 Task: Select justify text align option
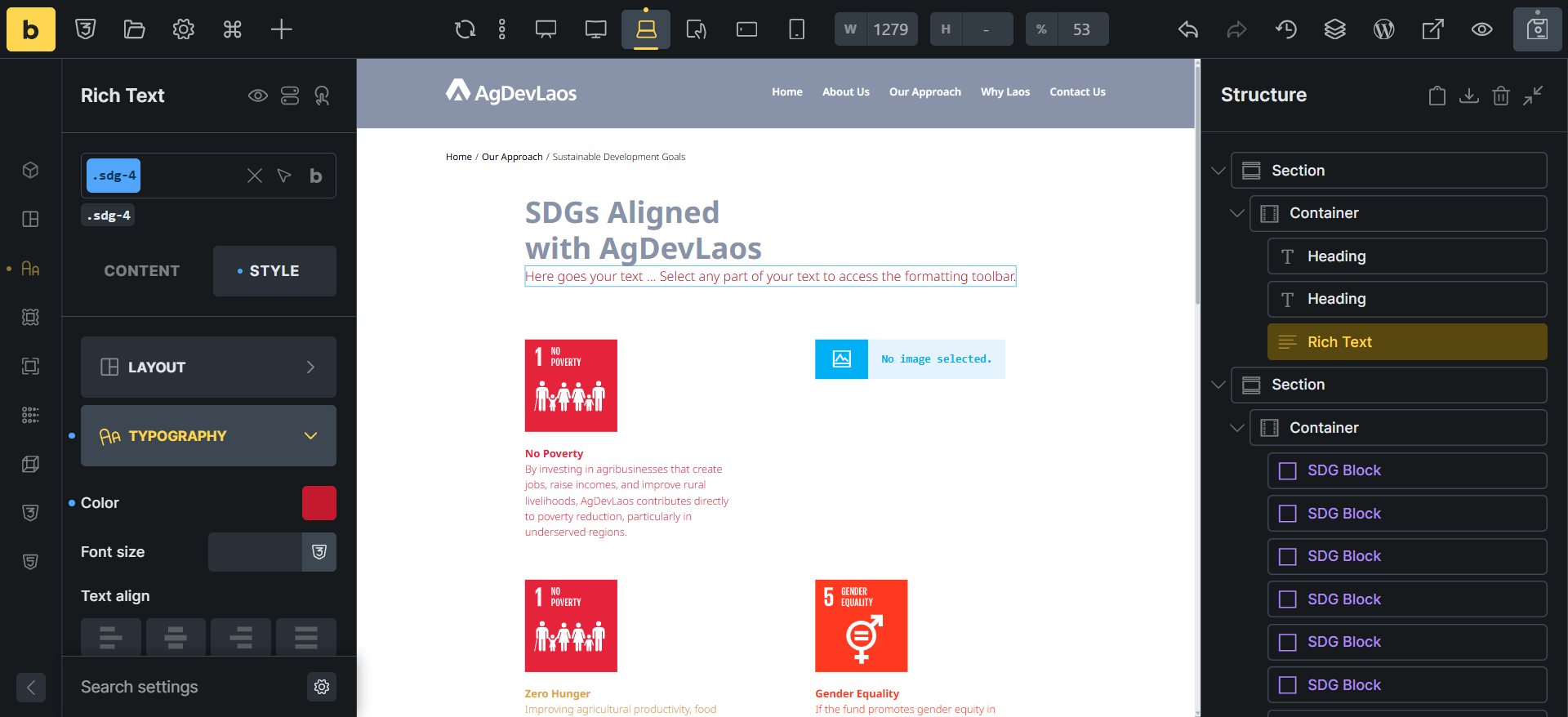306,637
